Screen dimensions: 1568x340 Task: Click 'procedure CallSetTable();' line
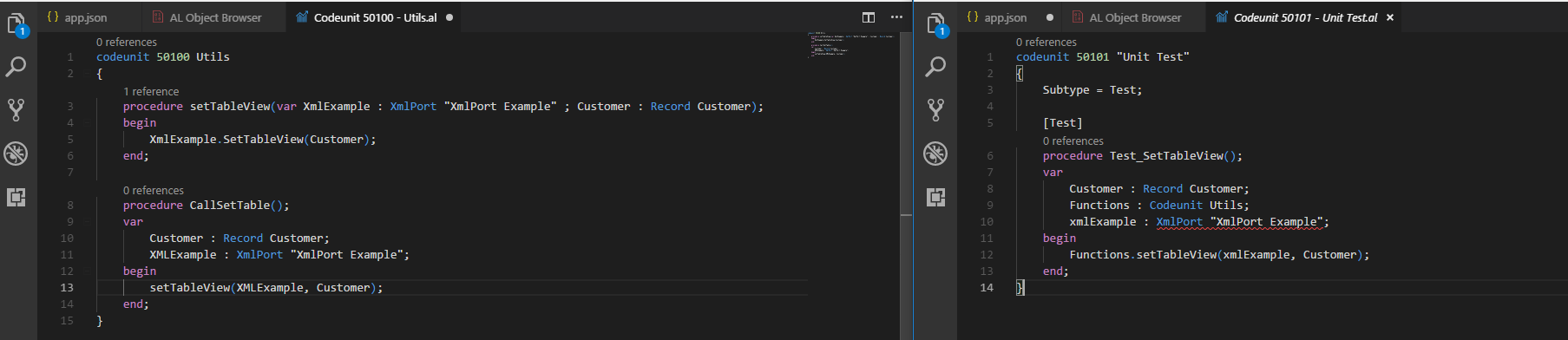point(206,206)
